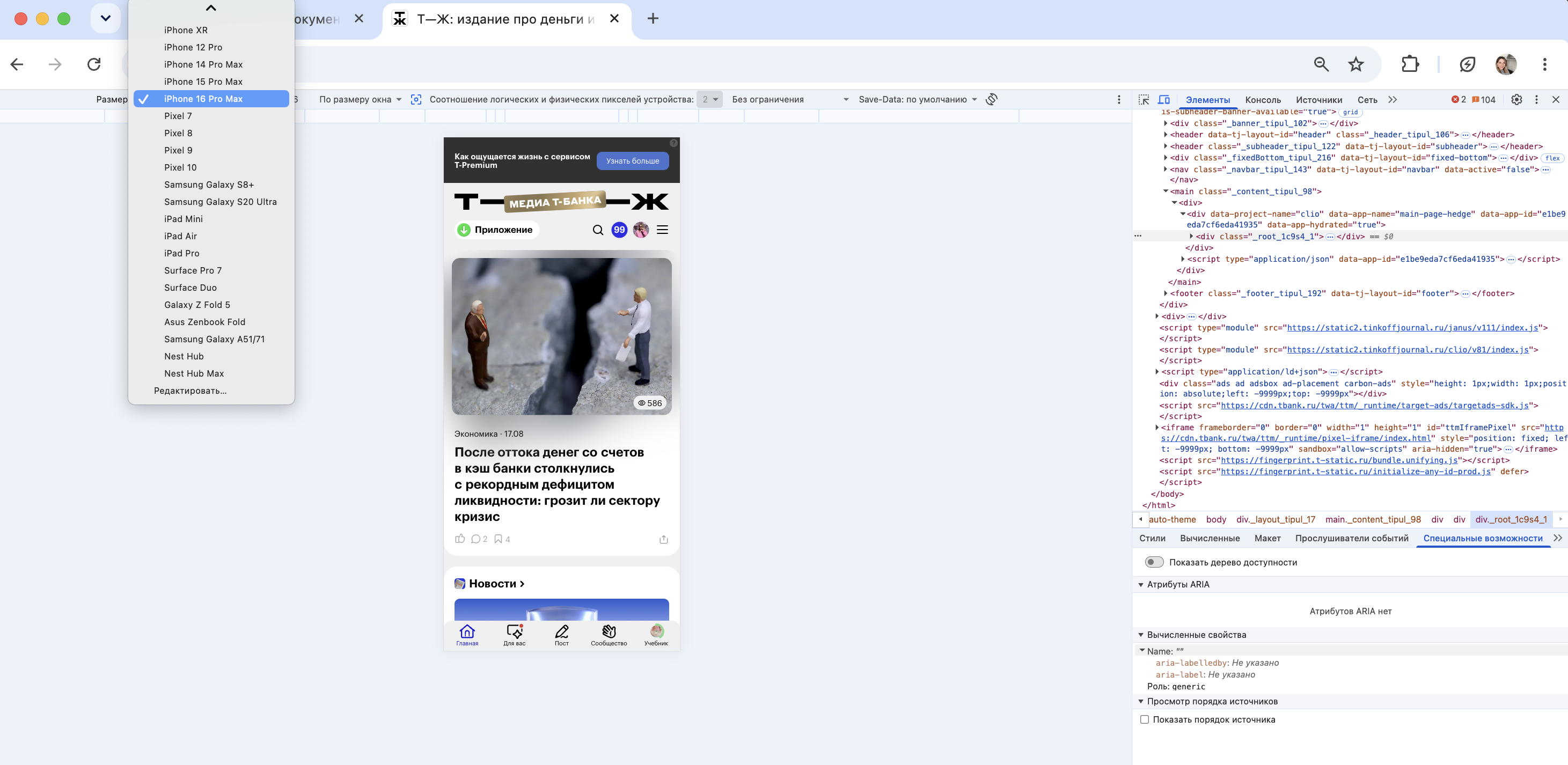Open device toolbar more options
Screen dimensions: 1568x765
coord(1119,99)
